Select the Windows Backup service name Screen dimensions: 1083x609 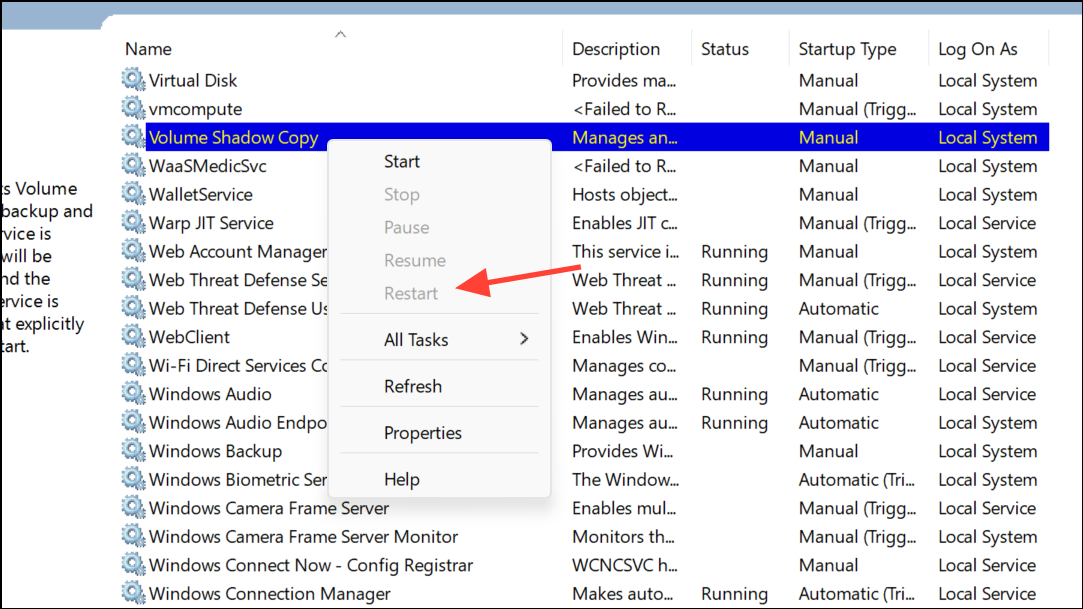click(215, 452)
